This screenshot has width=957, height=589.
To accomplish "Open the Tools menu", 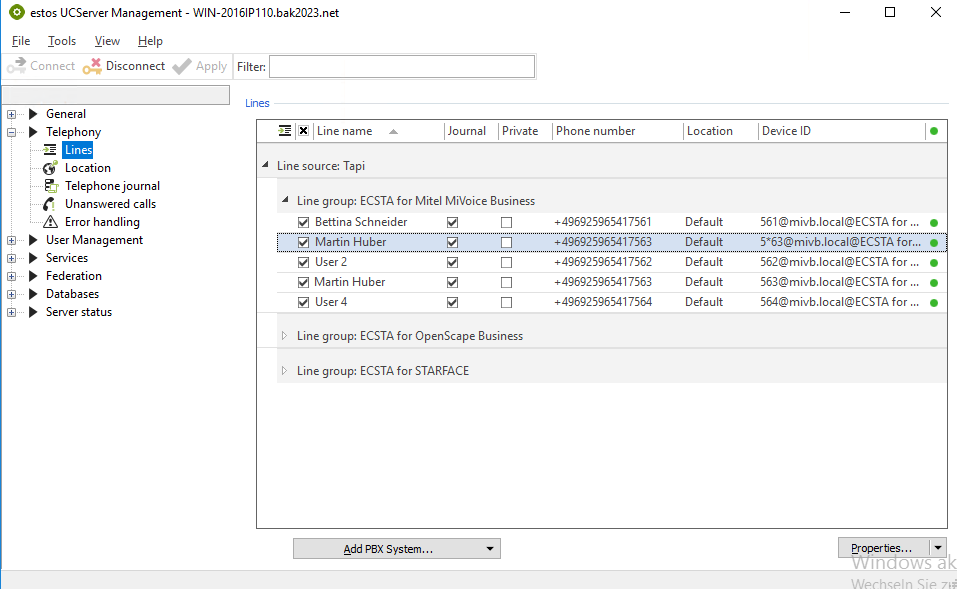I will pyautogui.click(x=62, y=41).
